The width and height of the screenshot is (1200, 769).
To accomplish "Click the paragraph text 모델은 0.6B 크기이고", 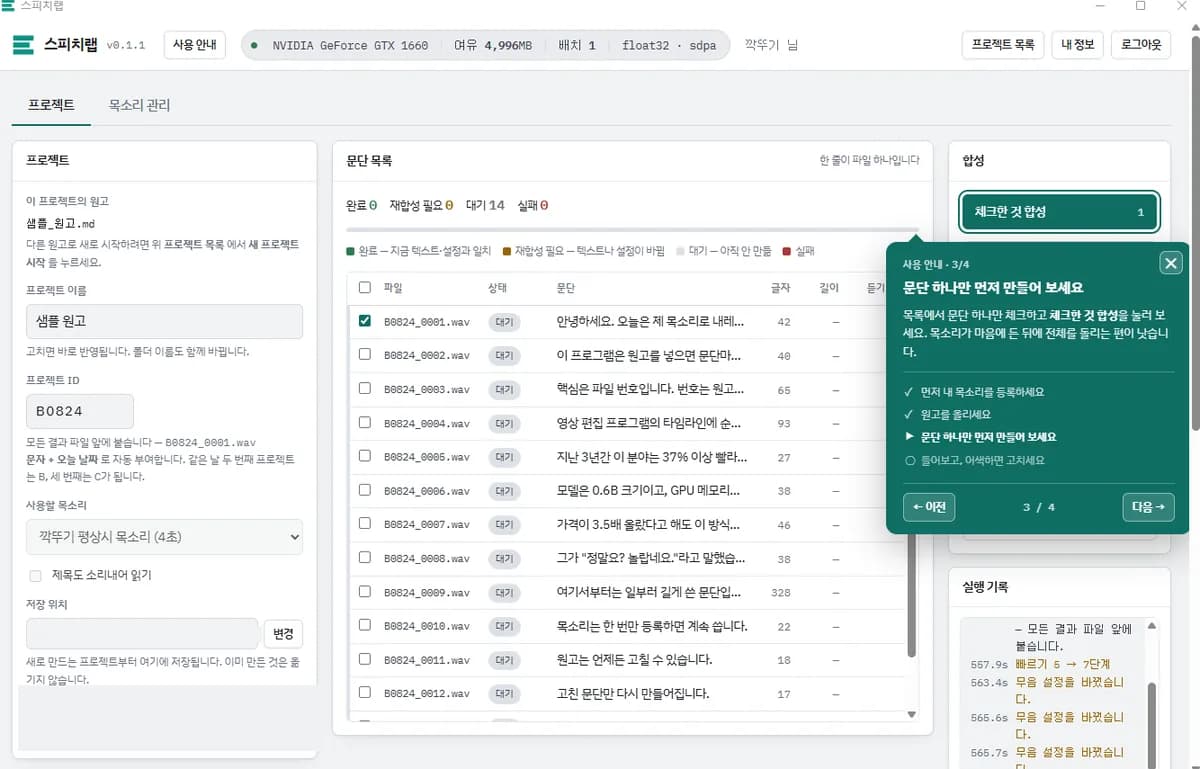I will click(x=648, y=491).
